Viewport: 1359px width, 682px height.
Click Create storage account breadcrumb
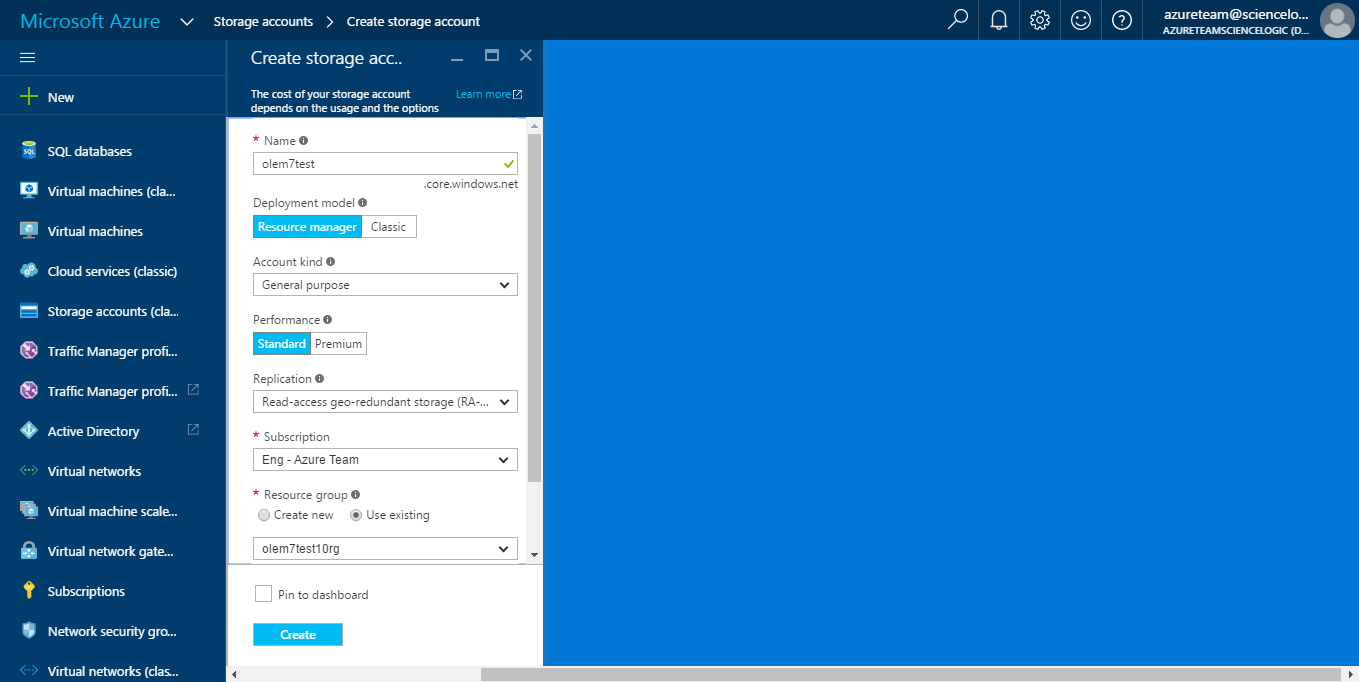(413, 21)
